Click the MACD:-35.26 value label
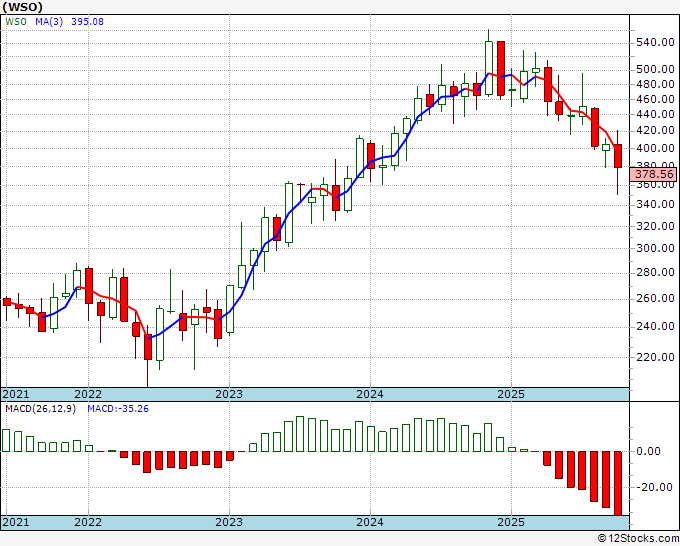Screen dimensions: 680x546 click(118, 409)
